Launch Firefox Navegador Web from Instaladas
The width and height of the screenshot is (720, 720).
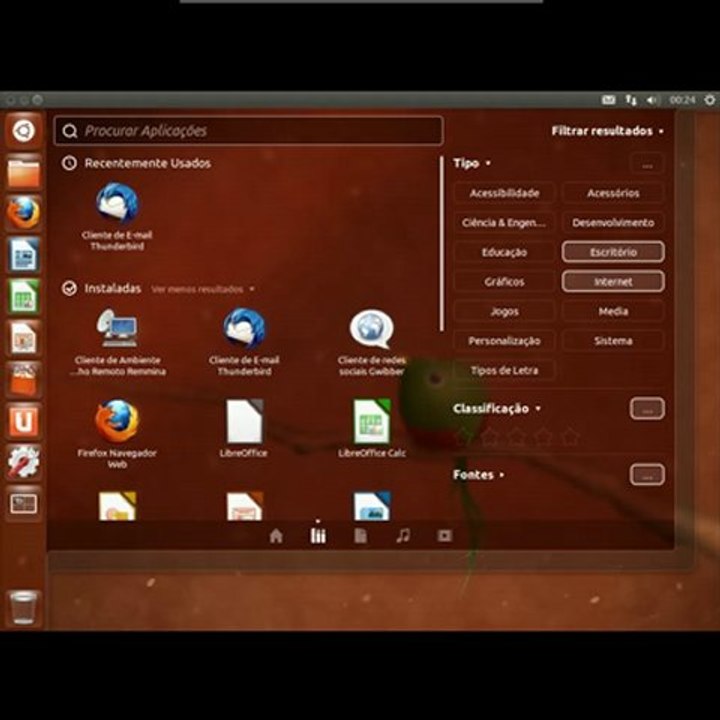click(117, 434)
